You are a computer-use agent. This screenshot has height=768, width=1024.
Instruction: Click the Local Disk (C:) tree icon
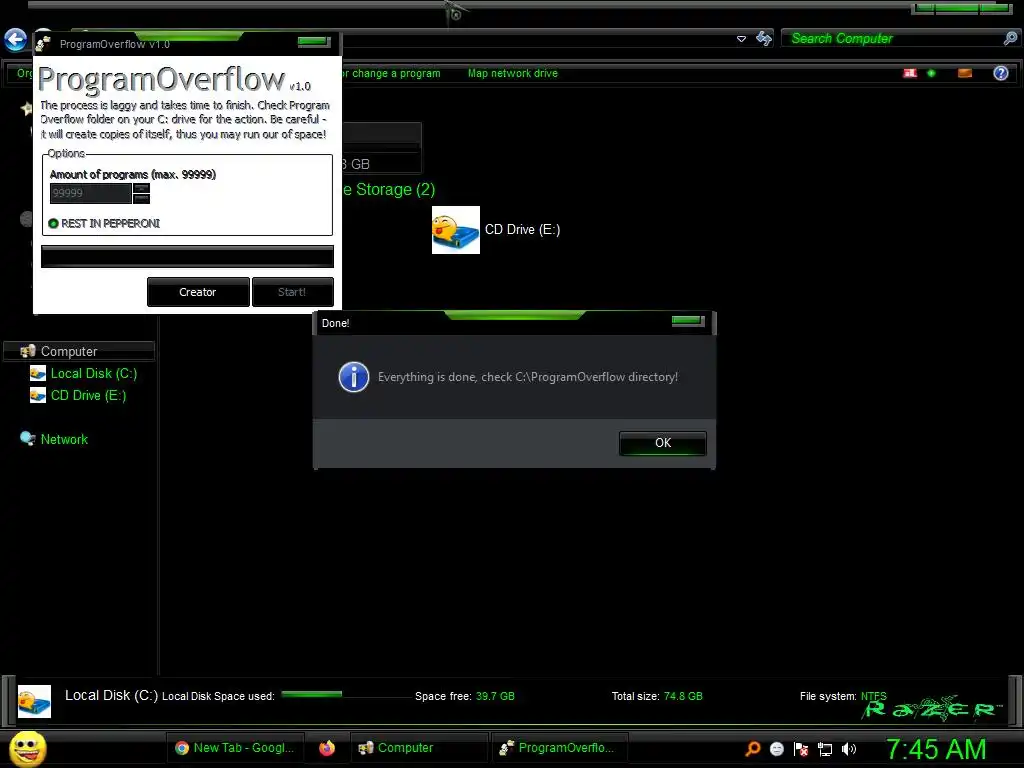[38, 374]
